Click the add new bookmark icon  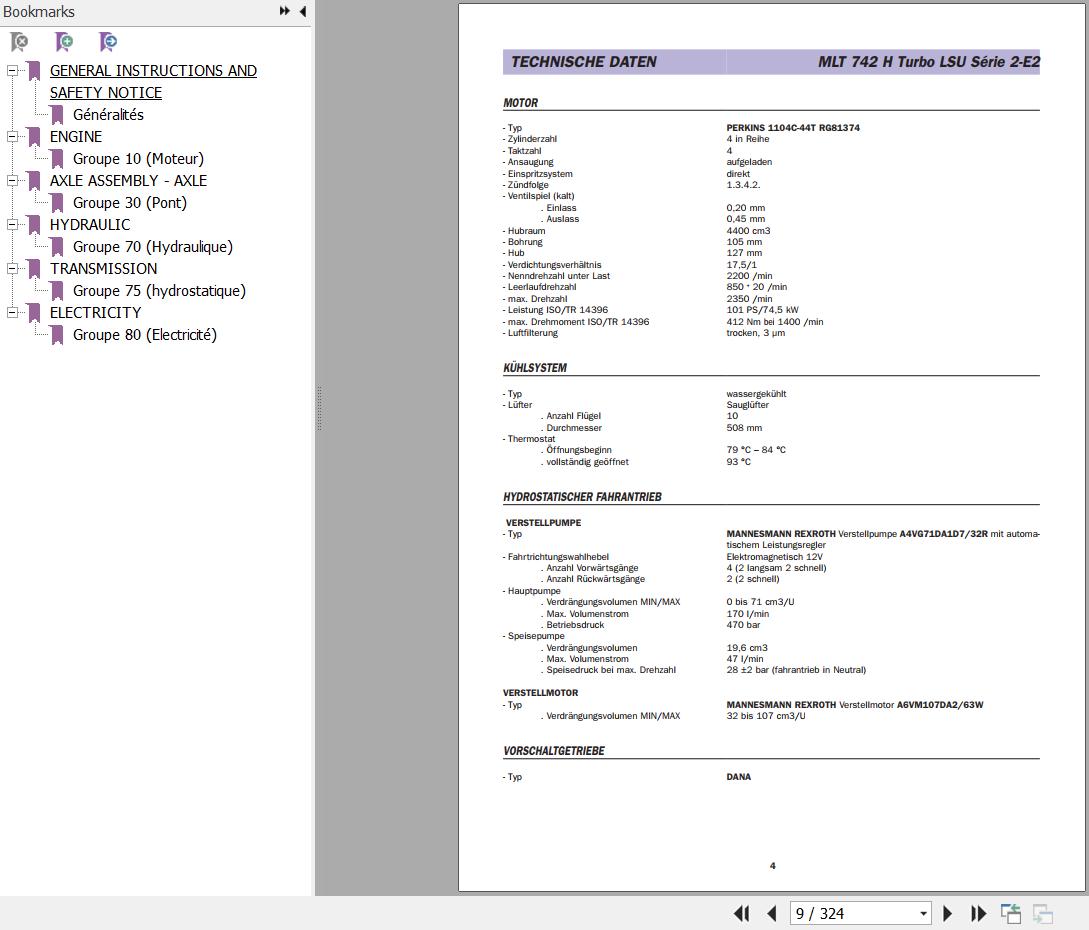[x=64, y=42]
